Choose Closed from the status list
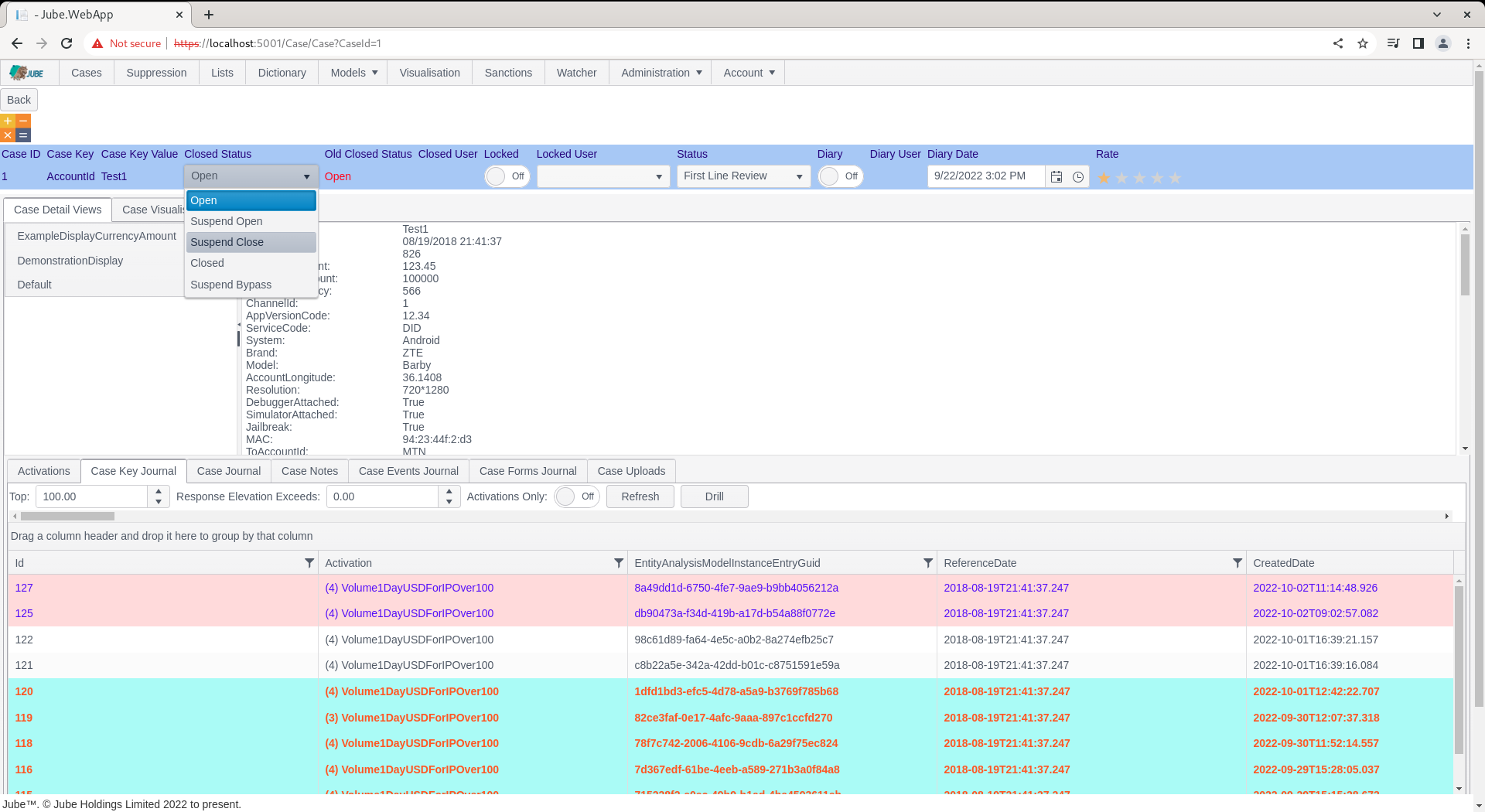This screenshot has height=812, width=1485. coord(251,263)
